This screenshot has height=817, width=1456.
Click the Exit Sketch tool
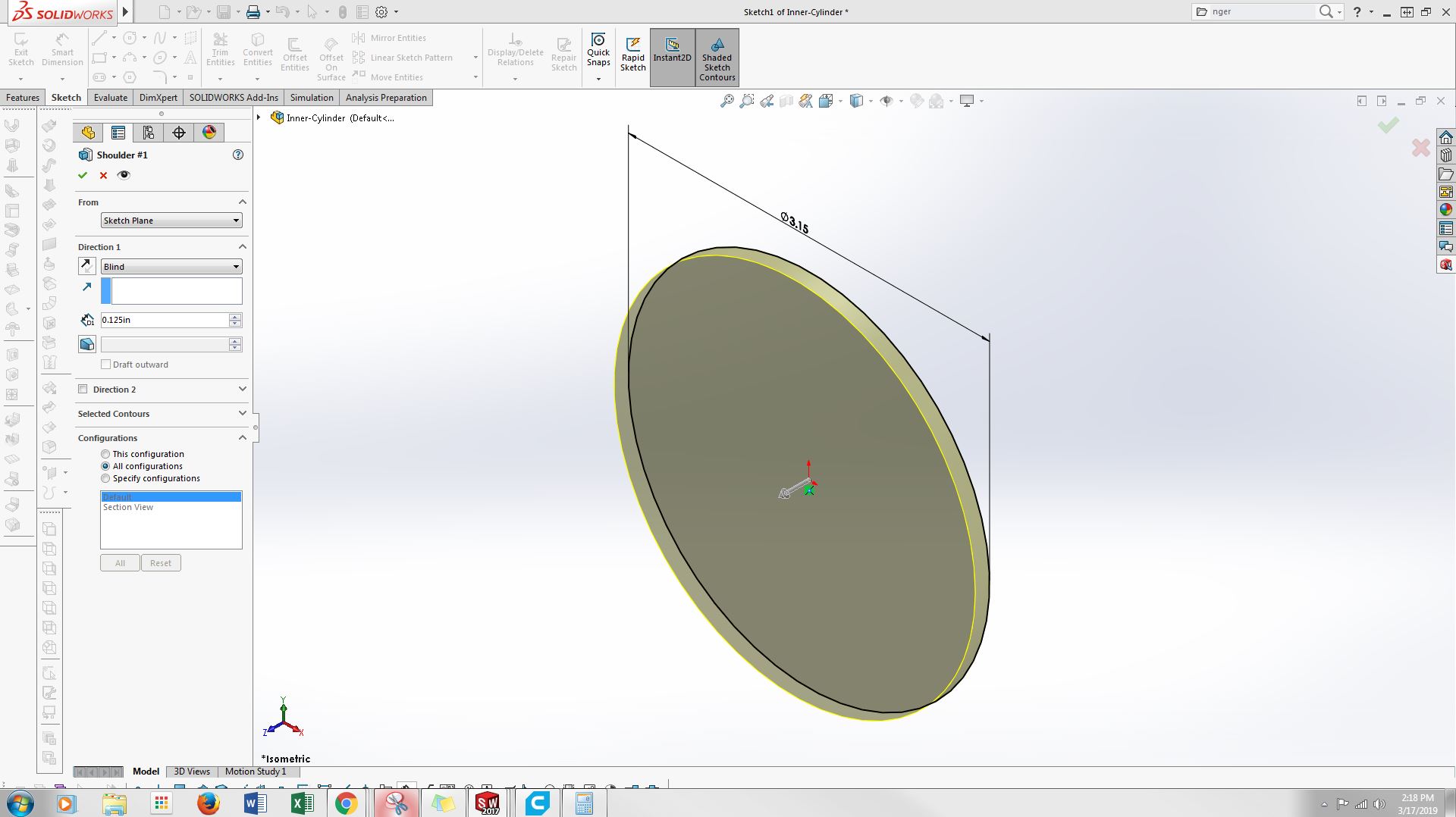[21, 49]
